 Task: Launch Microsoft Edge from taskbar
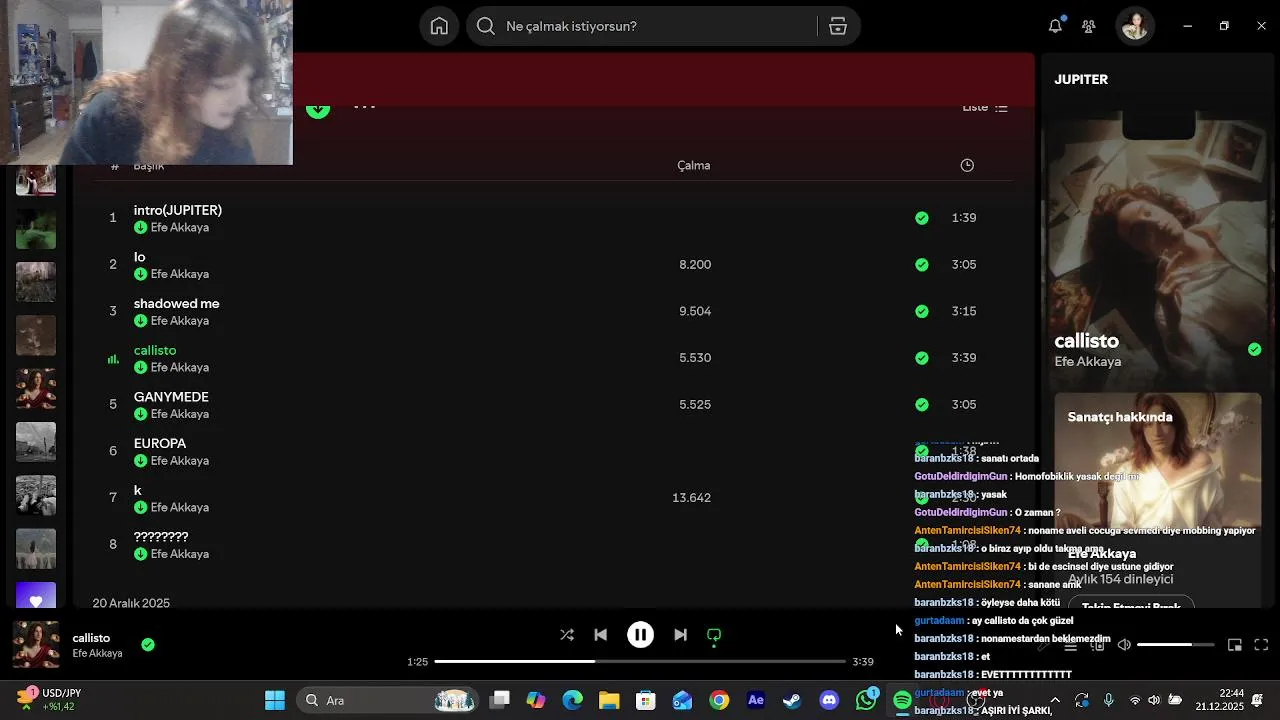coord(573,701)
